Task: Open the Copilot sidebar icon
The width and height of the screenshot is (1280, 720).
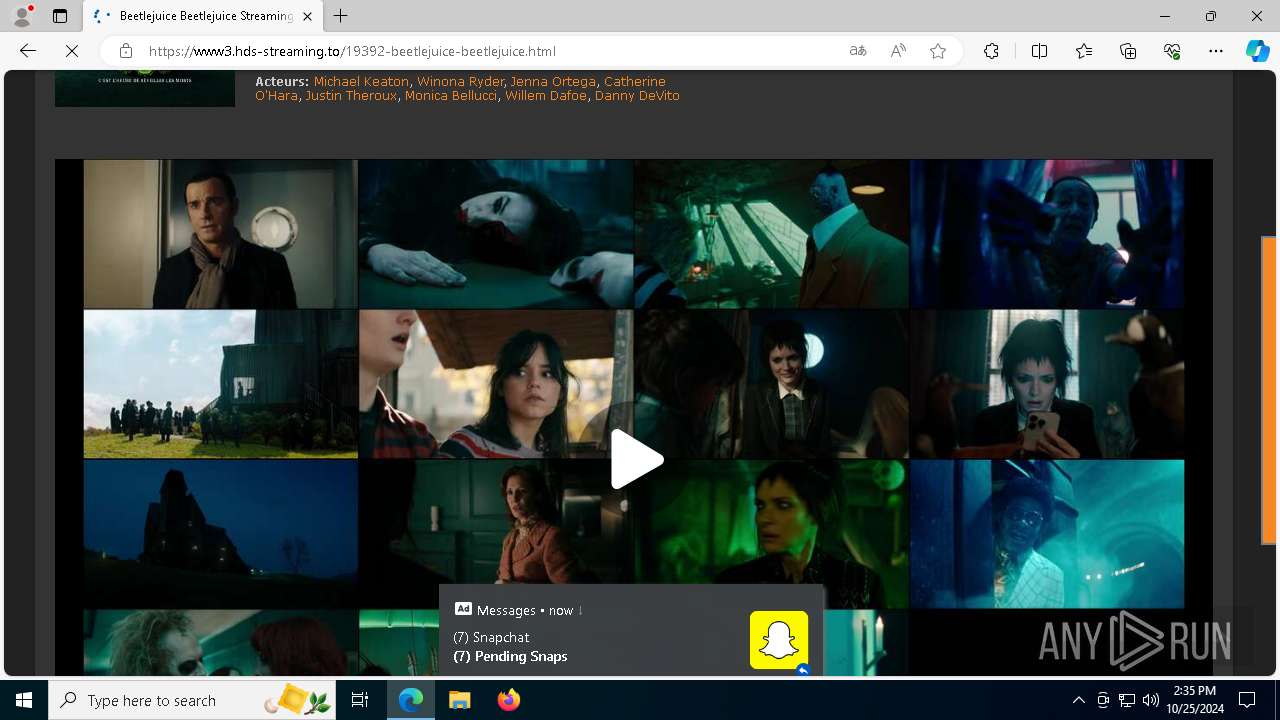Action: click(1257, 51)
